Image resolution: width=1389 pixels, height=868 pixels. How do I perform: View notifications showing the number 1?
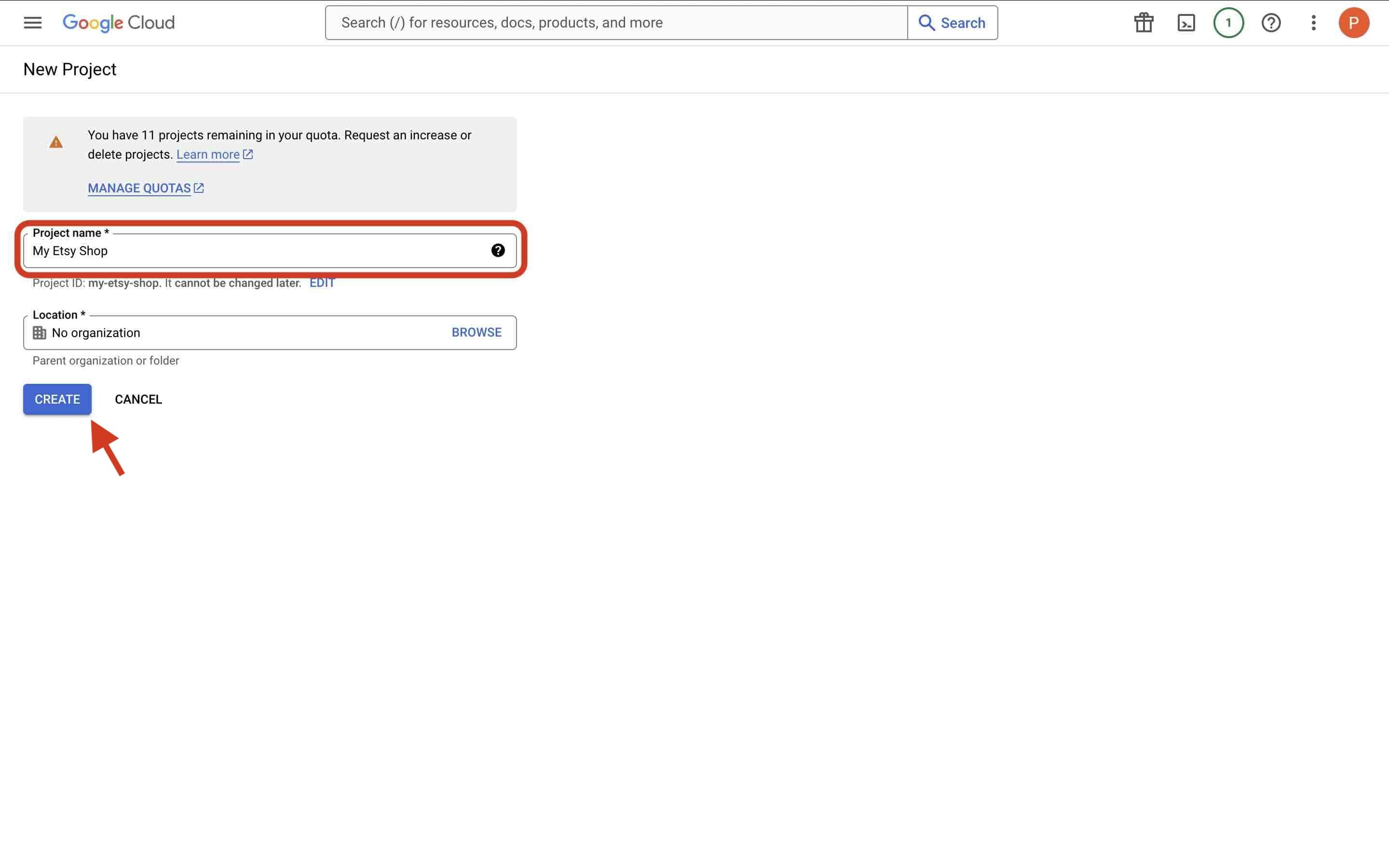coord(1228,22)
